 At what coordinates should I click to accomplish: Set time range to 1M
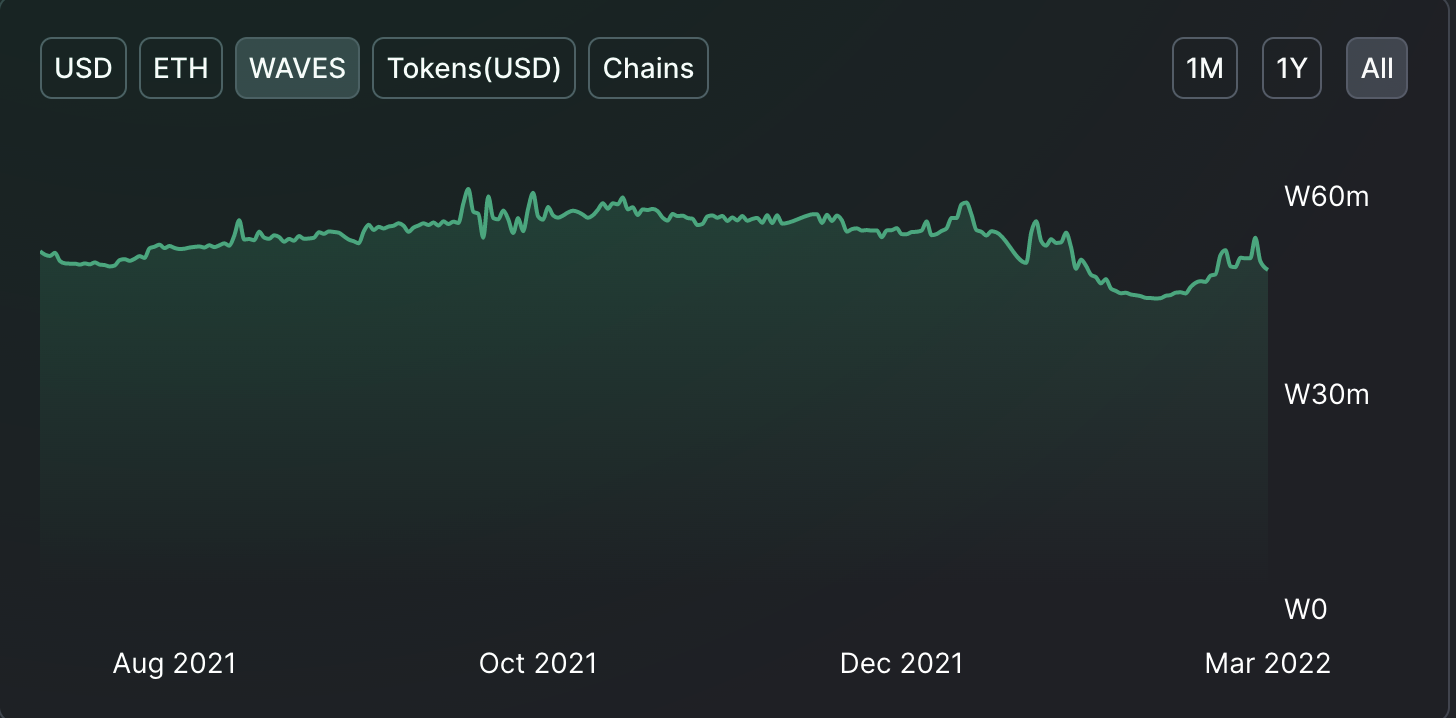1205,68
